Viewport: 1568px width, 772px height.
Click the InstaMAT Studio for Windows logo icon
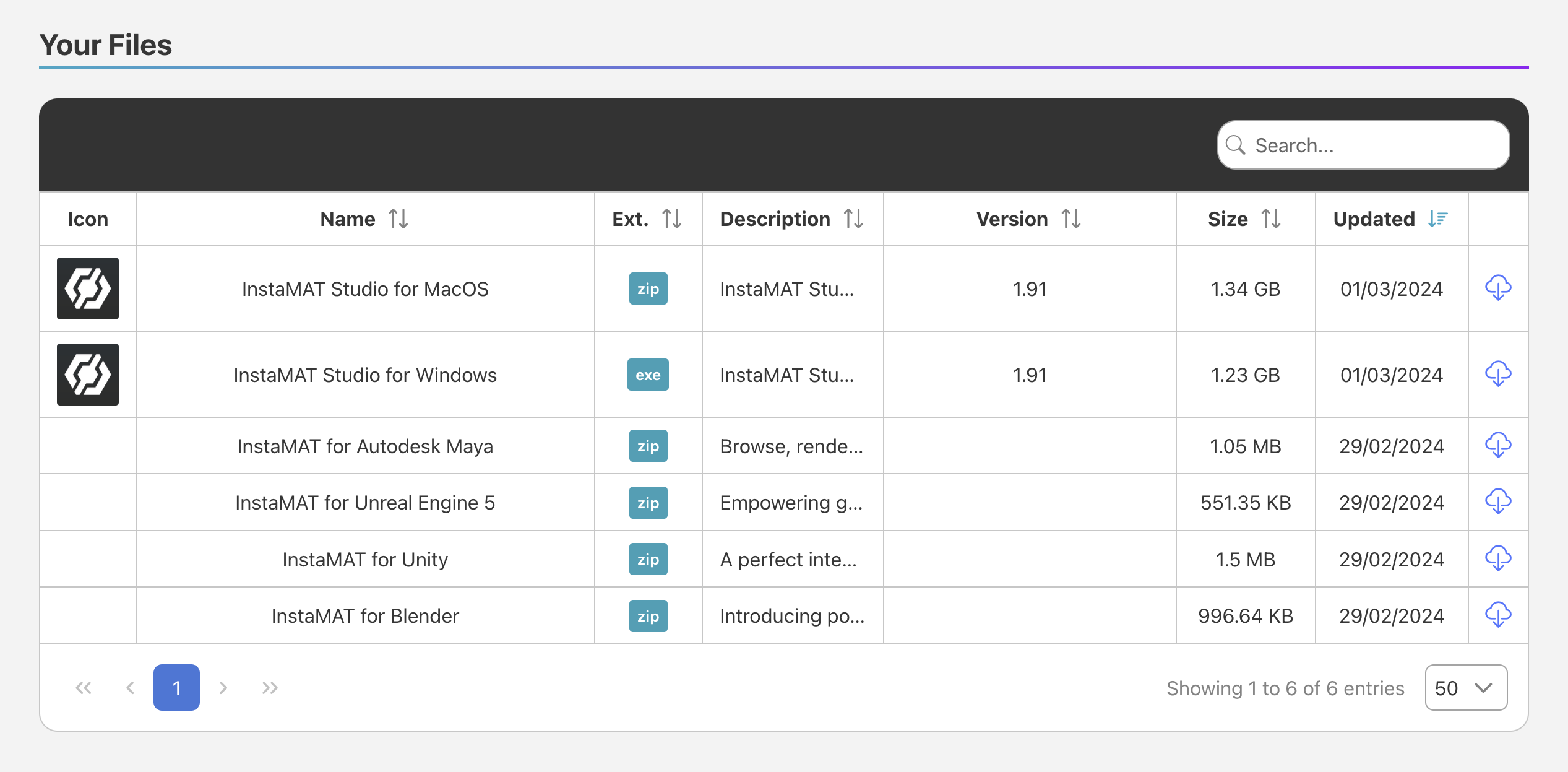(88, 375)
